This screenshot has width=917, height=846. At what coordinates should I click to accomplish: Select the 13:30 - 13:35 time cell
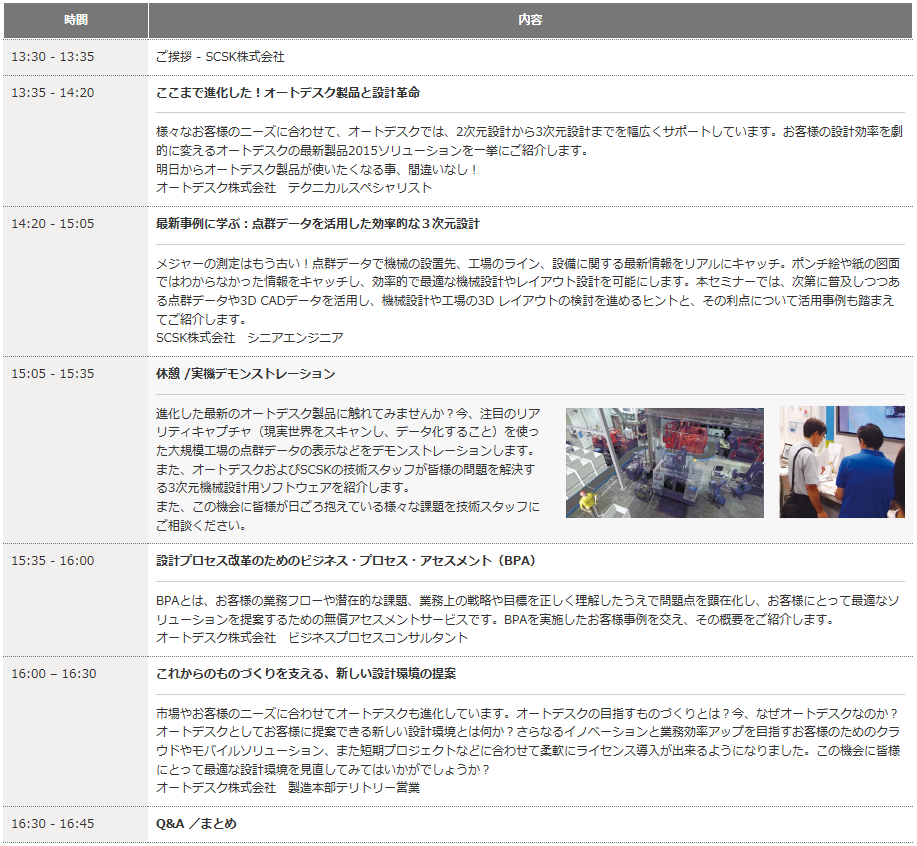(x=53, y=57)
